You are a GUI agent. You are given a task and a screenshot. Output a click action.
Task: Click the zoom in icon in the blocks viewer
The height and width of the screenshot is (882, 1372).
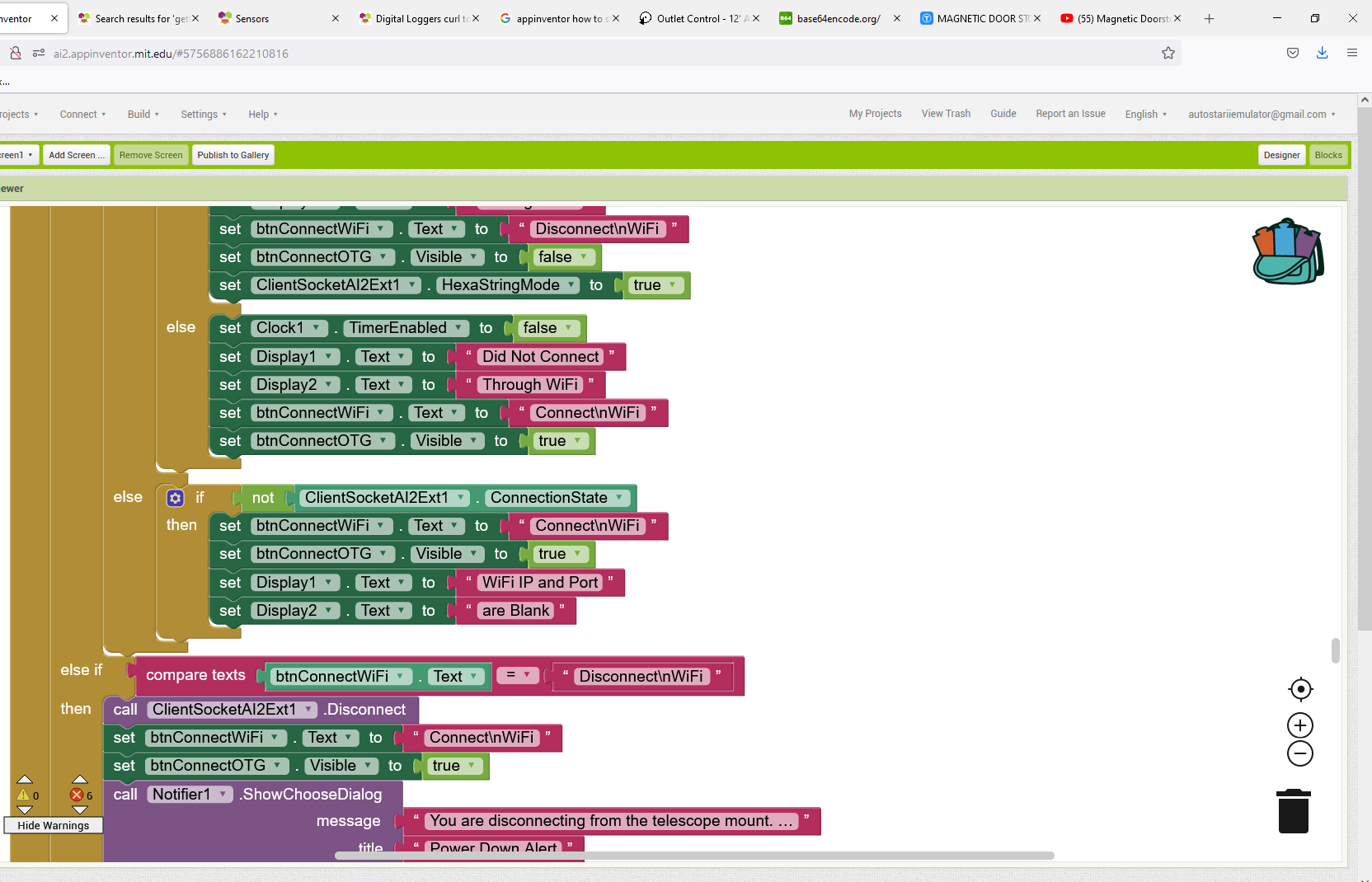[1299, 725]
